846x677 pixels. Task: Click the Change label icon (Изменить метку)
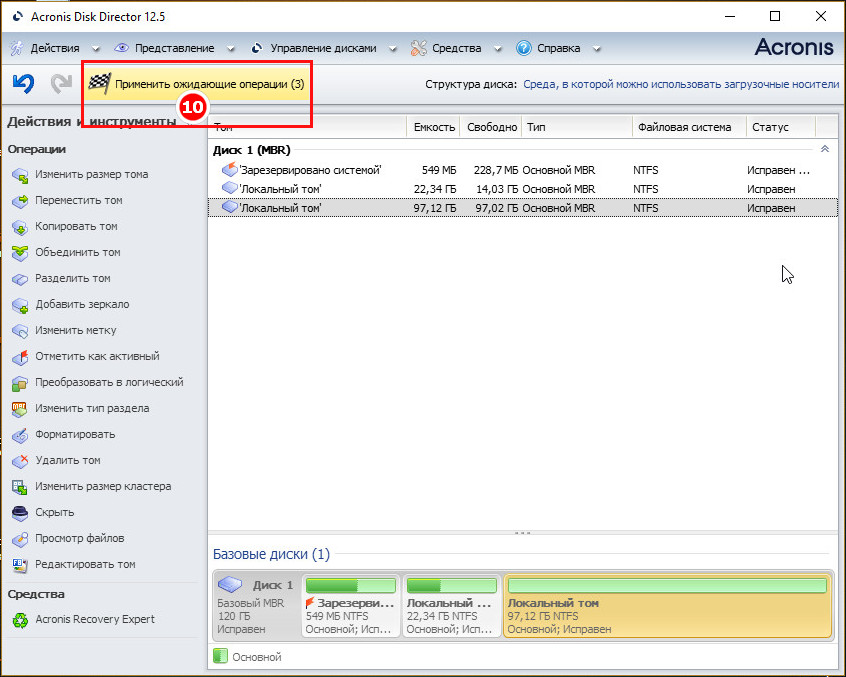pyautogui.click(x=20, y=331)
